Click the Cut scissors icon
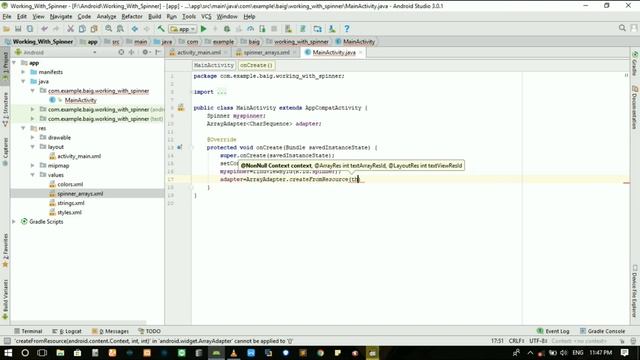The image size is (640, 360). tap(70, 29)
